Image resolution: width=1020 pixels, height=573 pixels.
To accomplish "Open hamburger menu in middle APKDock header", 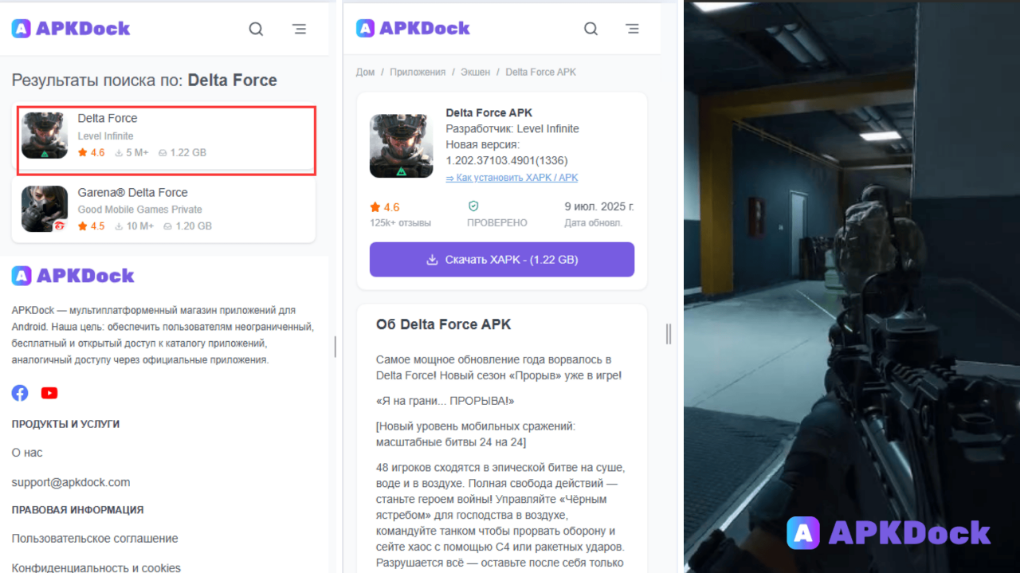I will click(632, 29).
